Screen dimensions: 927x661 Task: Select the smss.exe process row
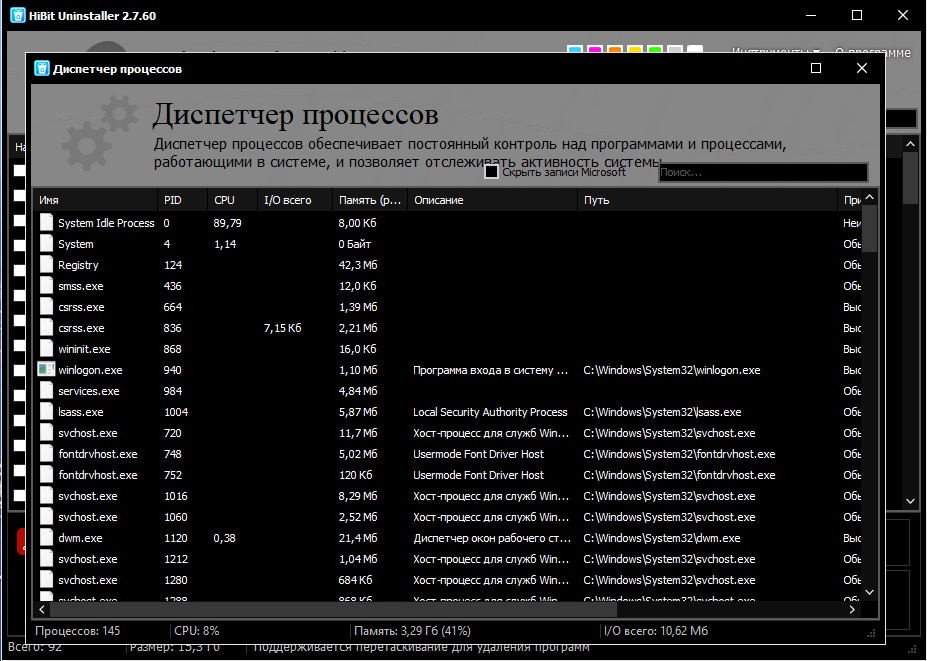coord(447,286)
